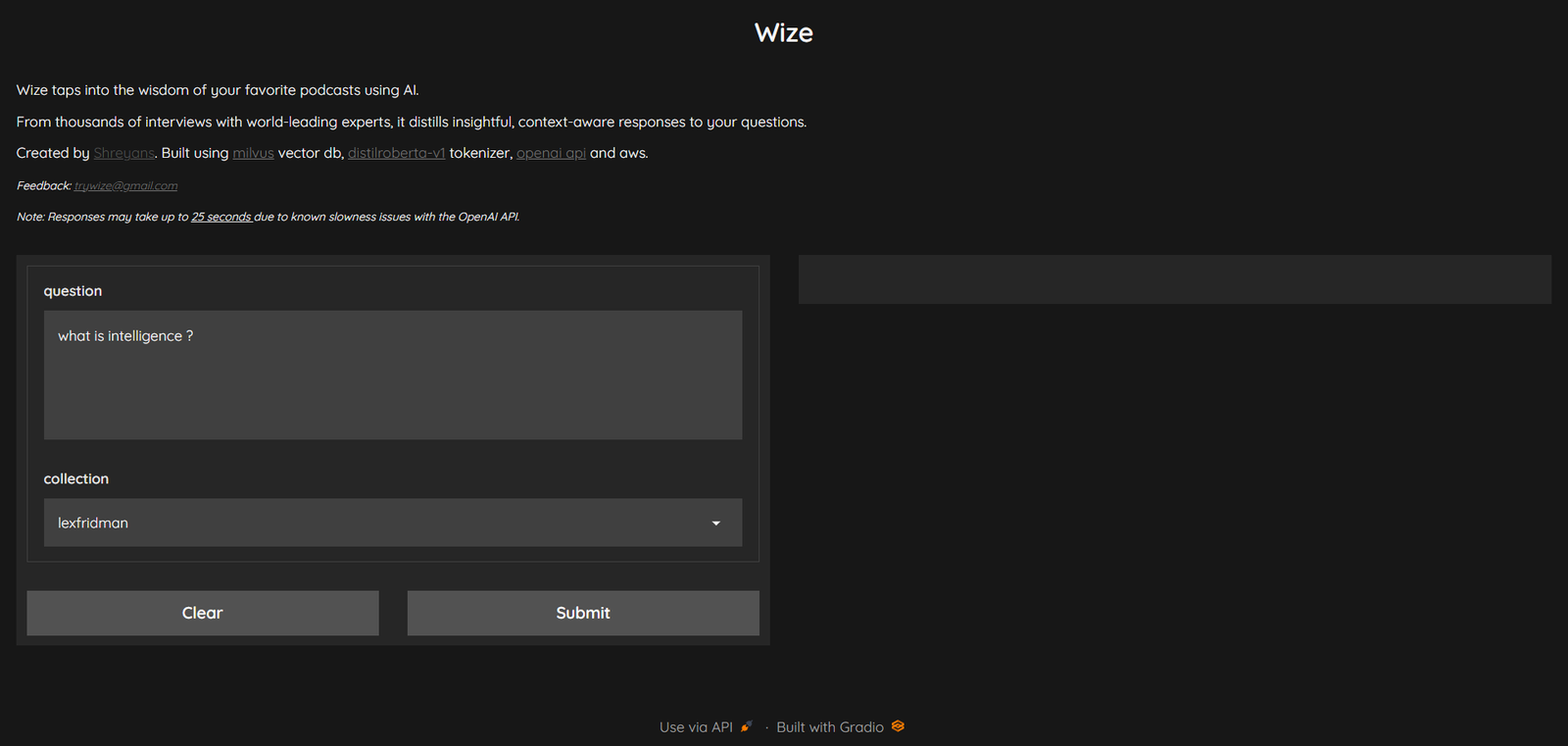The image size is (1568, 746).
Task: Open the Shreyans creator link
Action: (123, 153)
